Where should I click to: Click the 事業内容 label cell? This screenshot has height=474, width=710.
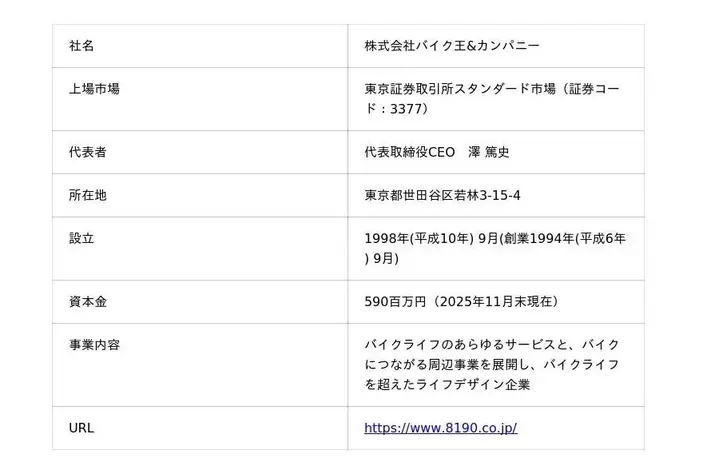coord(94,344)
